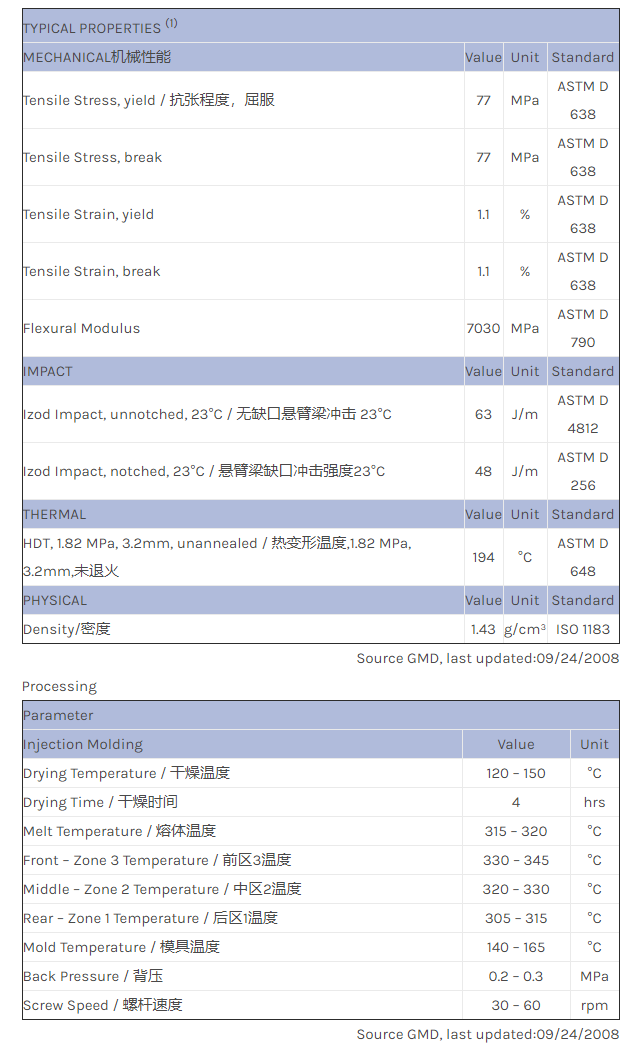
Task: Click the HDT value 194
Action: (x=483, y=557)
